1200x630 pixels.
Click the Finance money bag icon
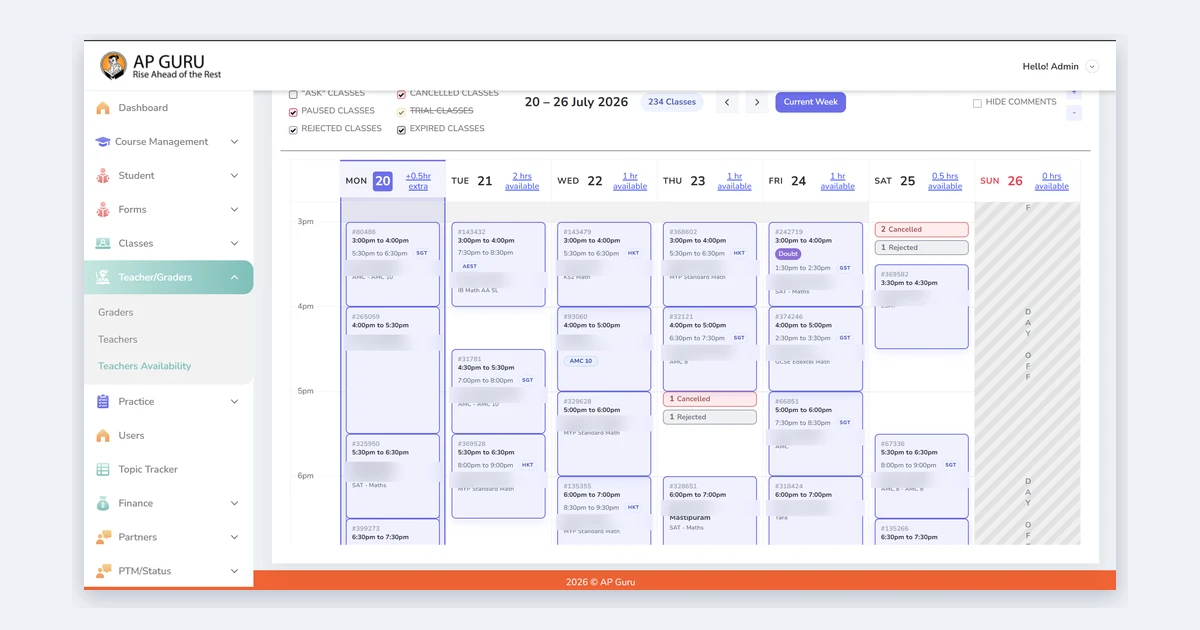click(102, 503)
